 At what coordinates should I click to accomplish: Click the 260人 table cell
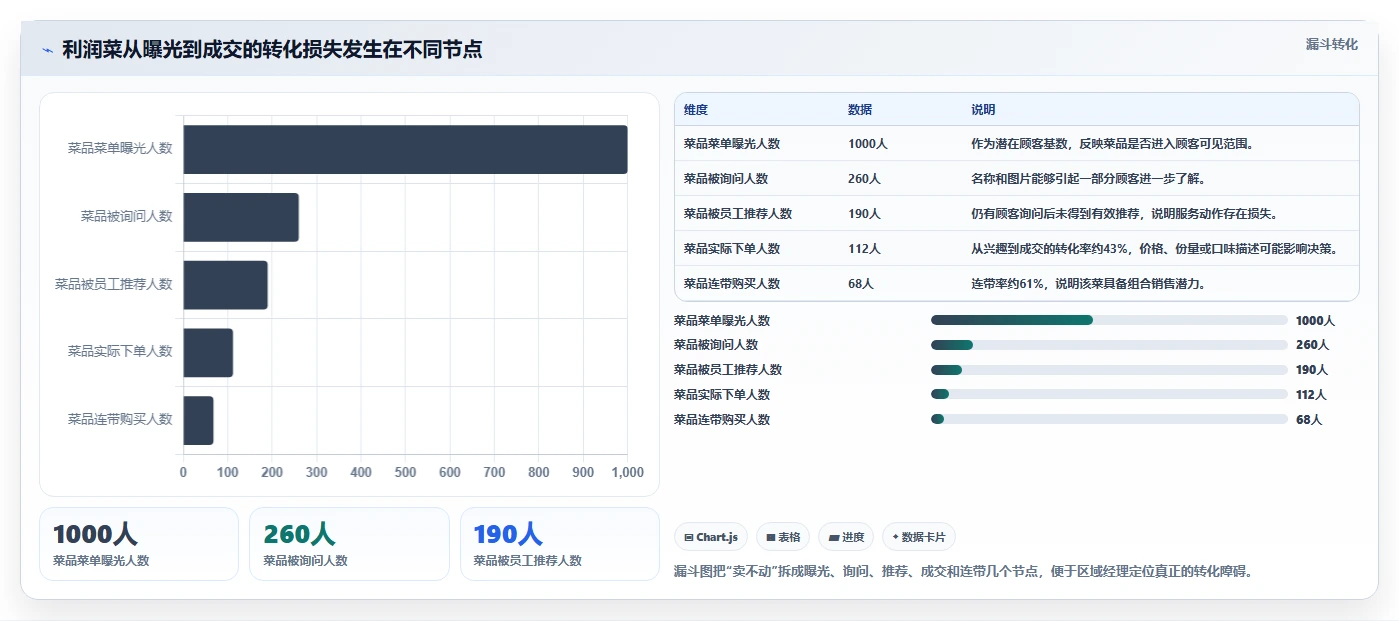click(x=864, y=178)
